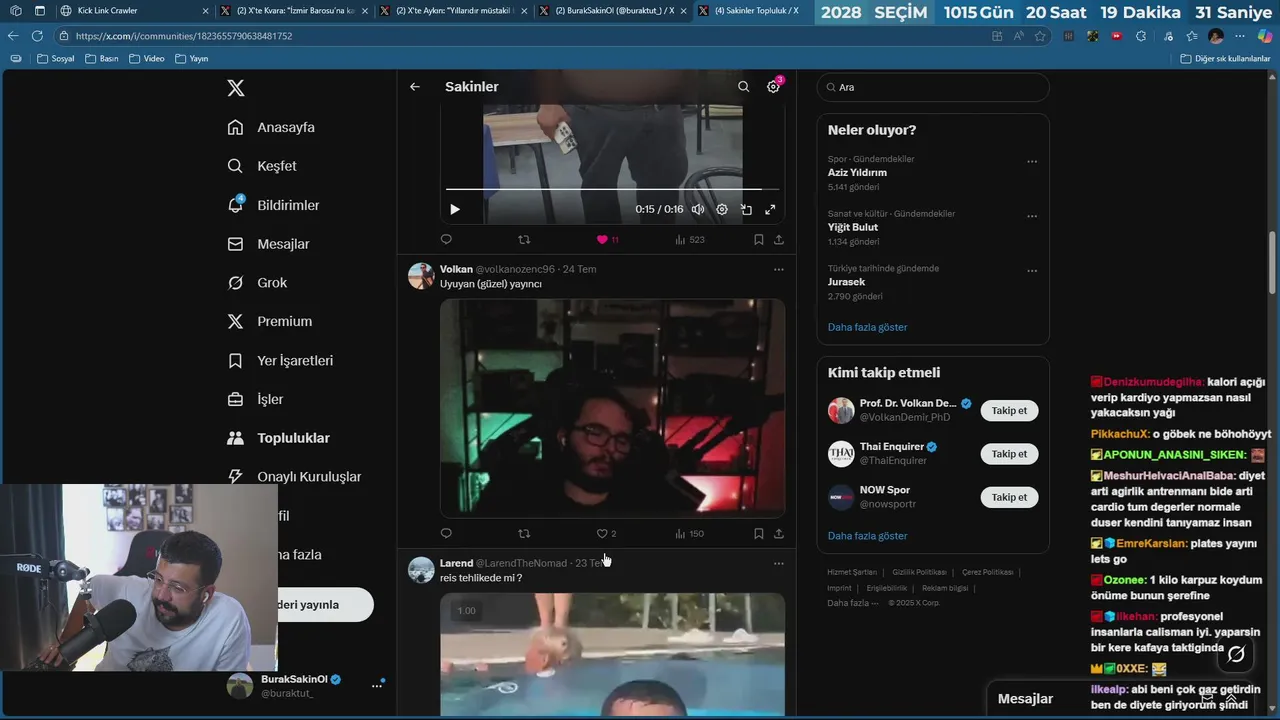Reload the page in the browser
The height and width of the screenshot is (720, 1280).
pos(37,36)
